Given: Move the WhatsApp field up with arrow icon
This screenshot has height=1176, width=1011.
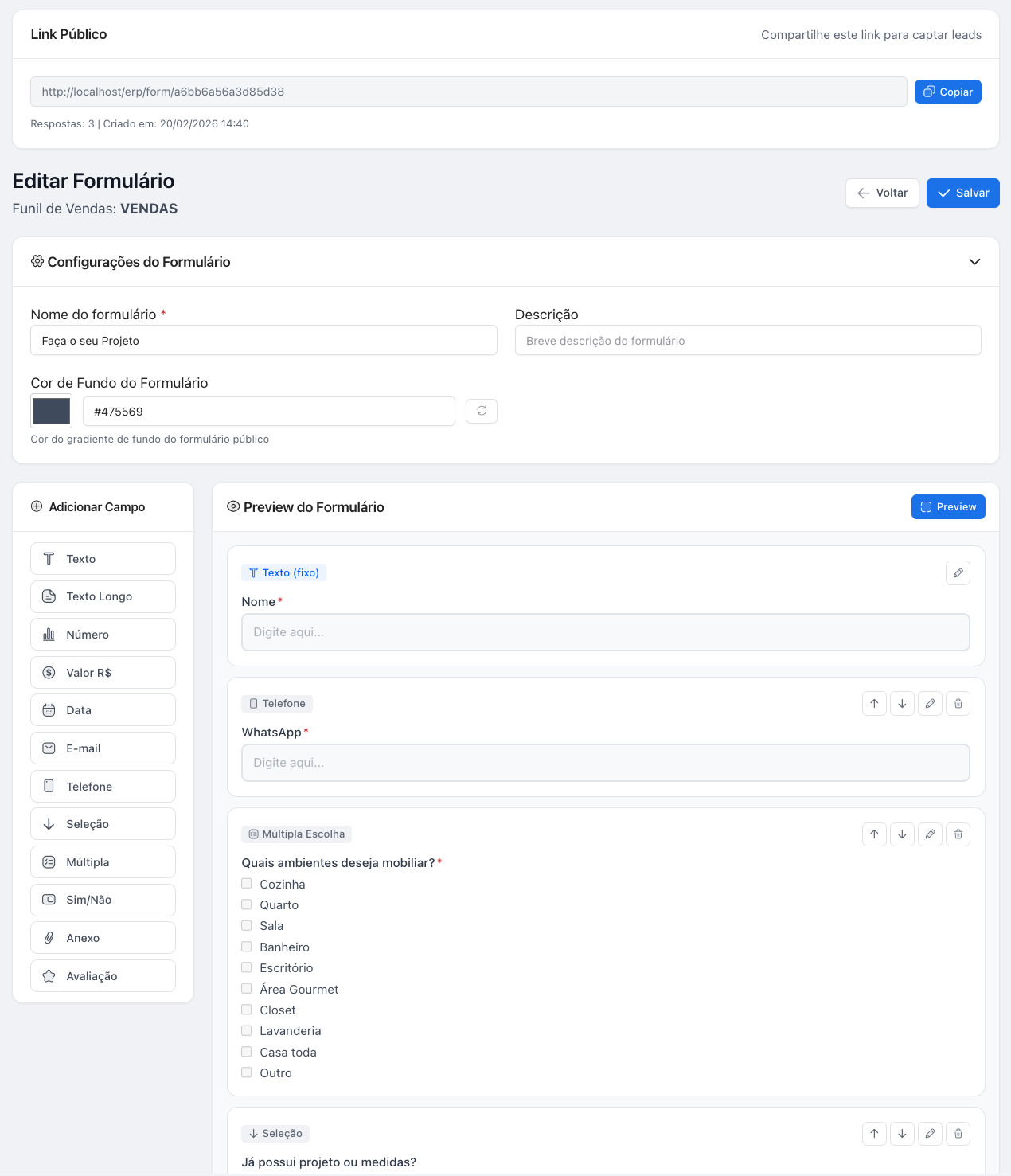Looking at the screenshot, I should (874, 704).
